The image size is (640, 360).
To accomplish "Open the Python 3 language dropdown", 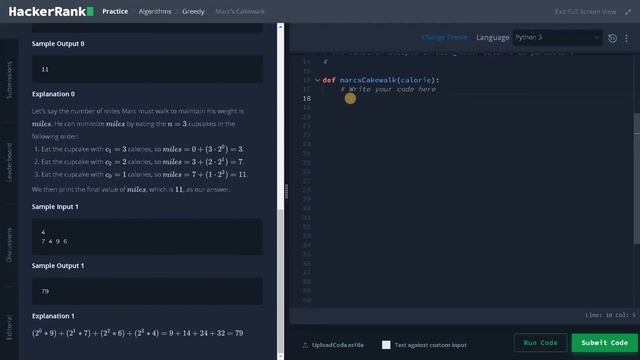I will point(557,38).
